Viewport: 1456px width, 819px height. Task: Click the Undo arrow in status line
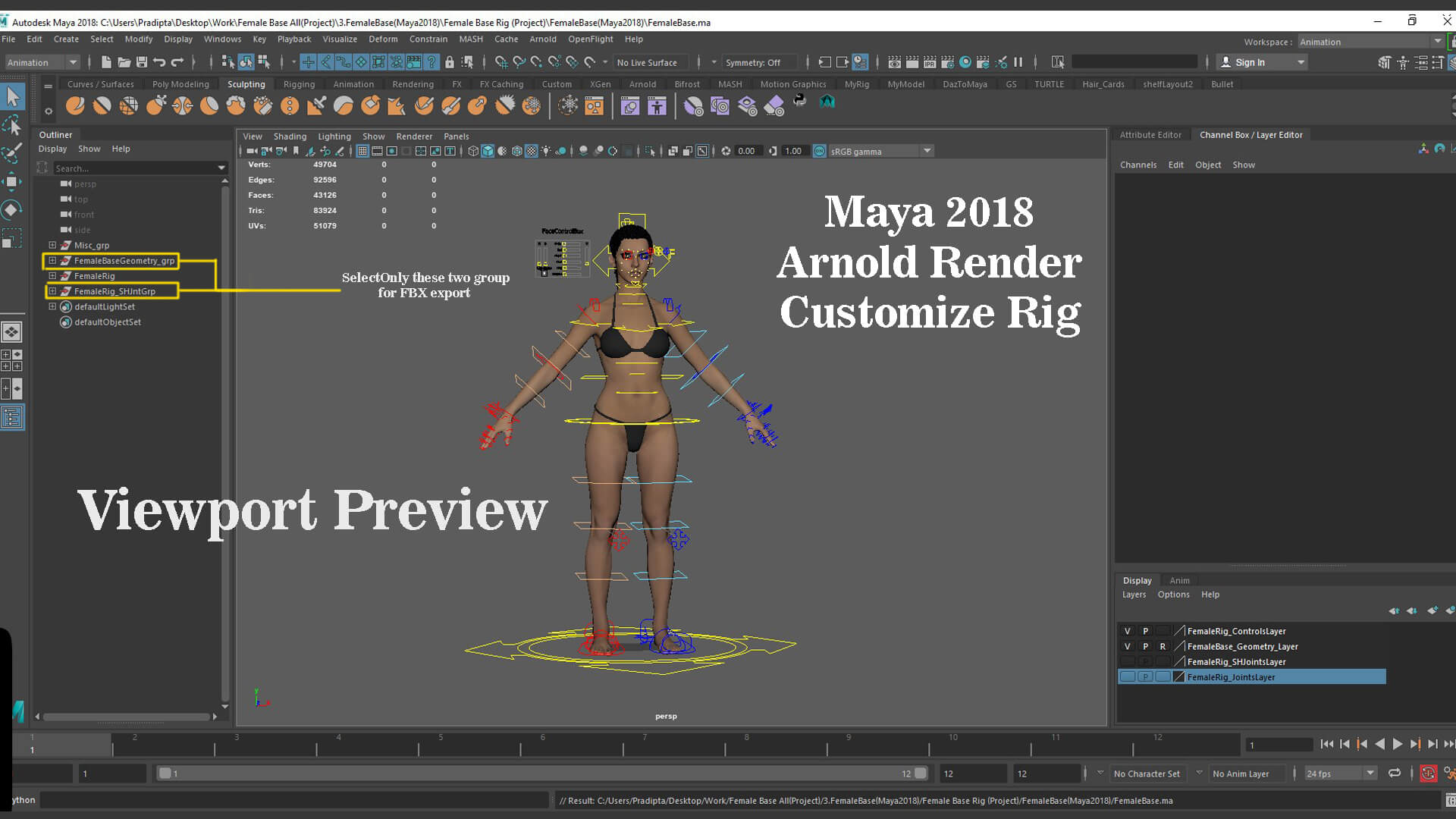pos(159,62)
